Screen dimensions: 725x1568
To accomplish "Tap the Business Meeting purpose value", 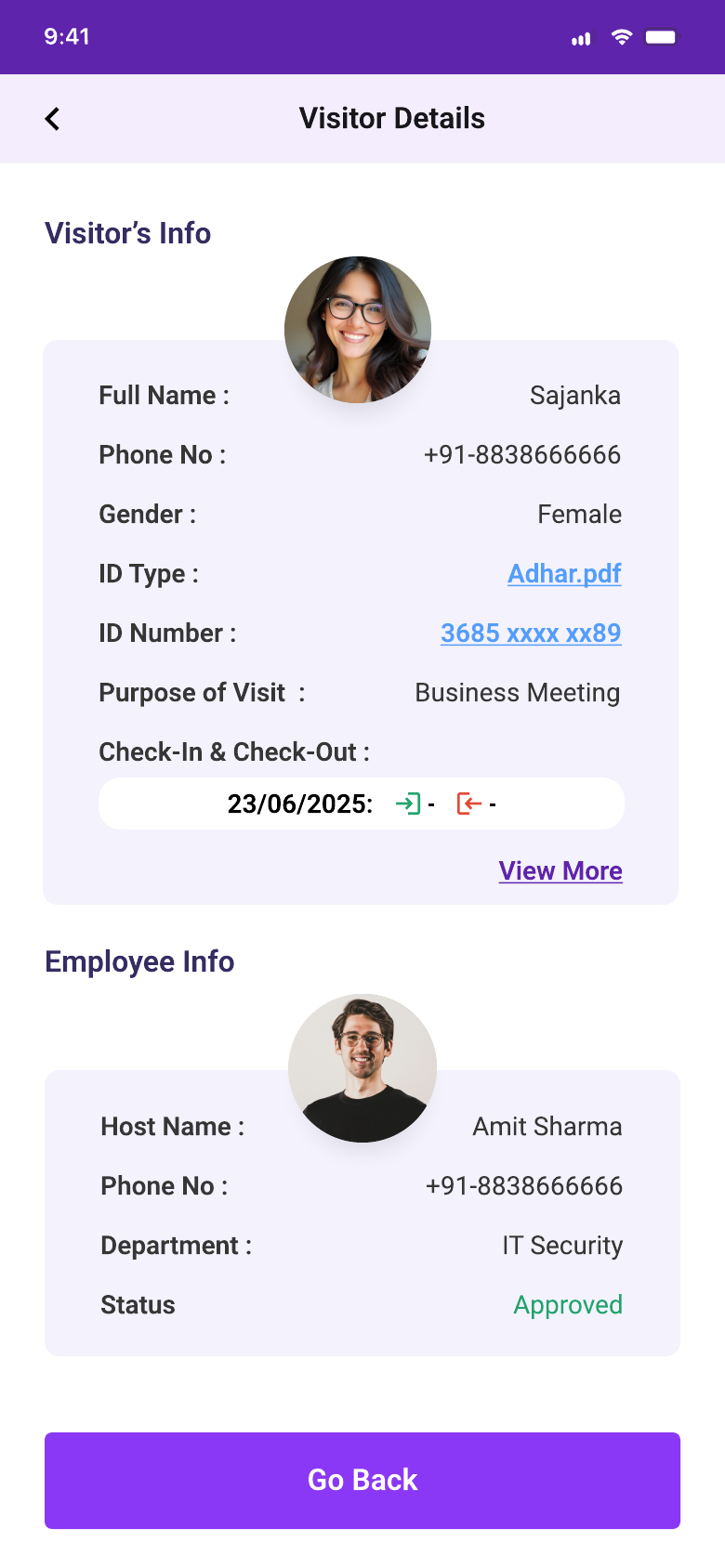I will point(518,693).
